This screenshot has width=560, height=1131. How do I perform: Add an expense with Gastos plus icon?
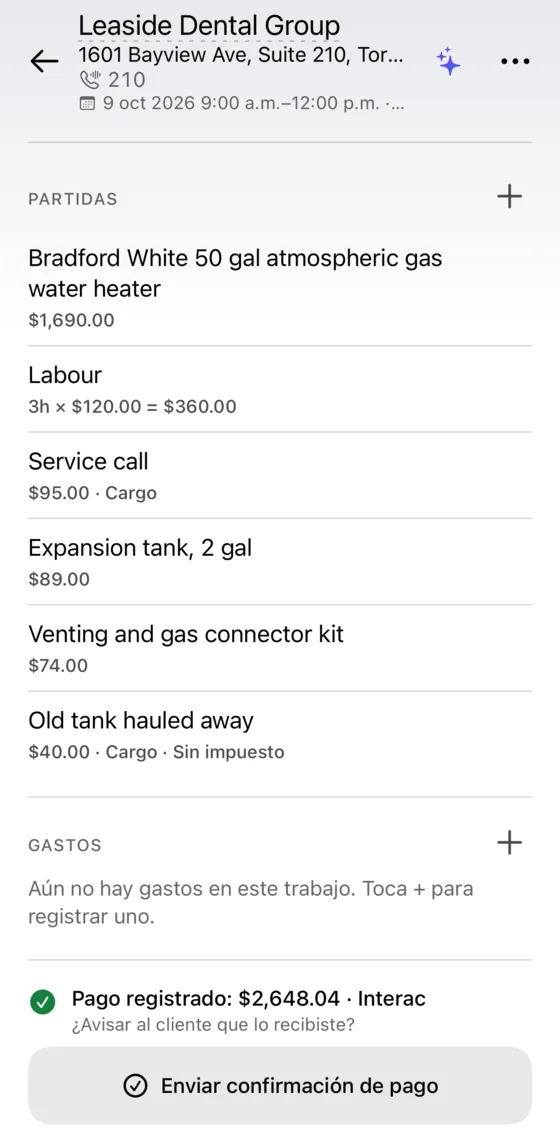509,842
